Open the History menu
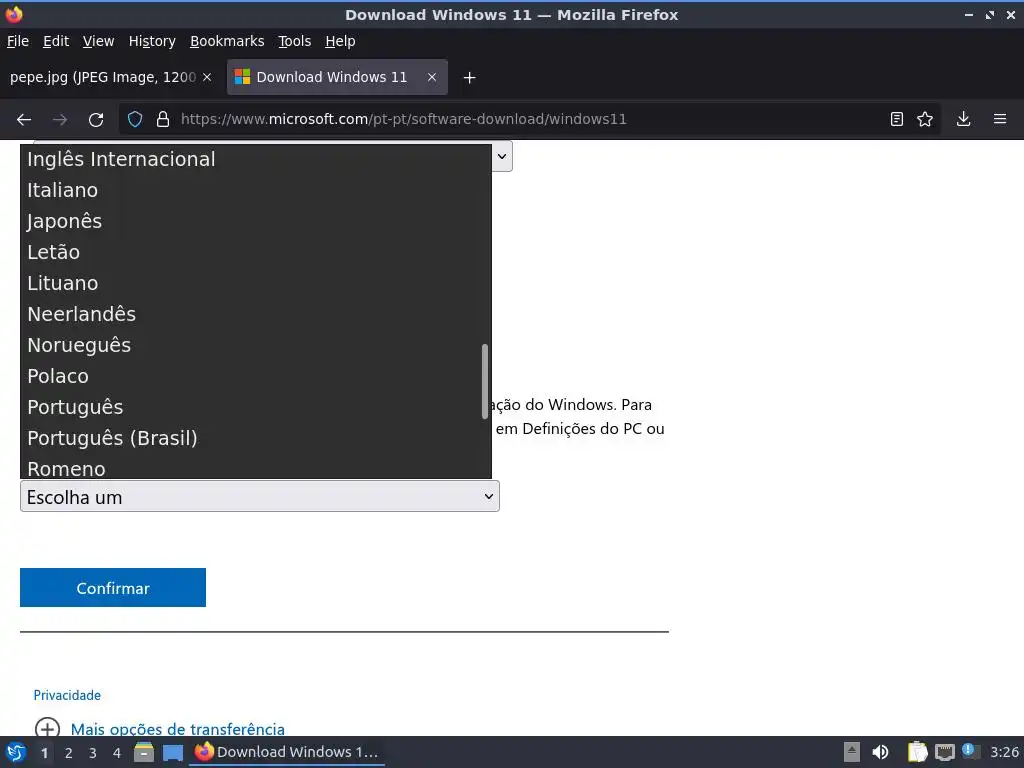This screenshot has width=1024, height=768. (152, 41)
